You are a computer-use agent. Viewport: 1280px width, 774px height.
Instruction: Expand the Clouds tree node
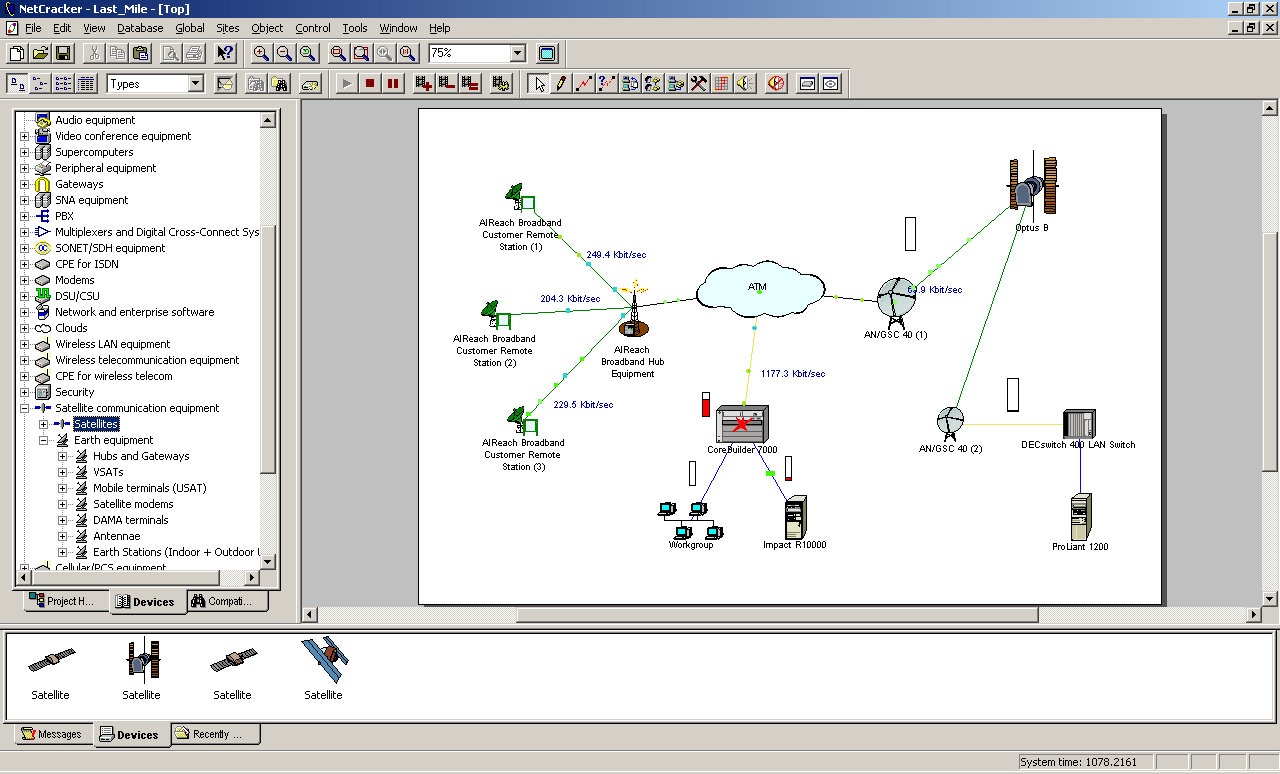coord(25,328)
